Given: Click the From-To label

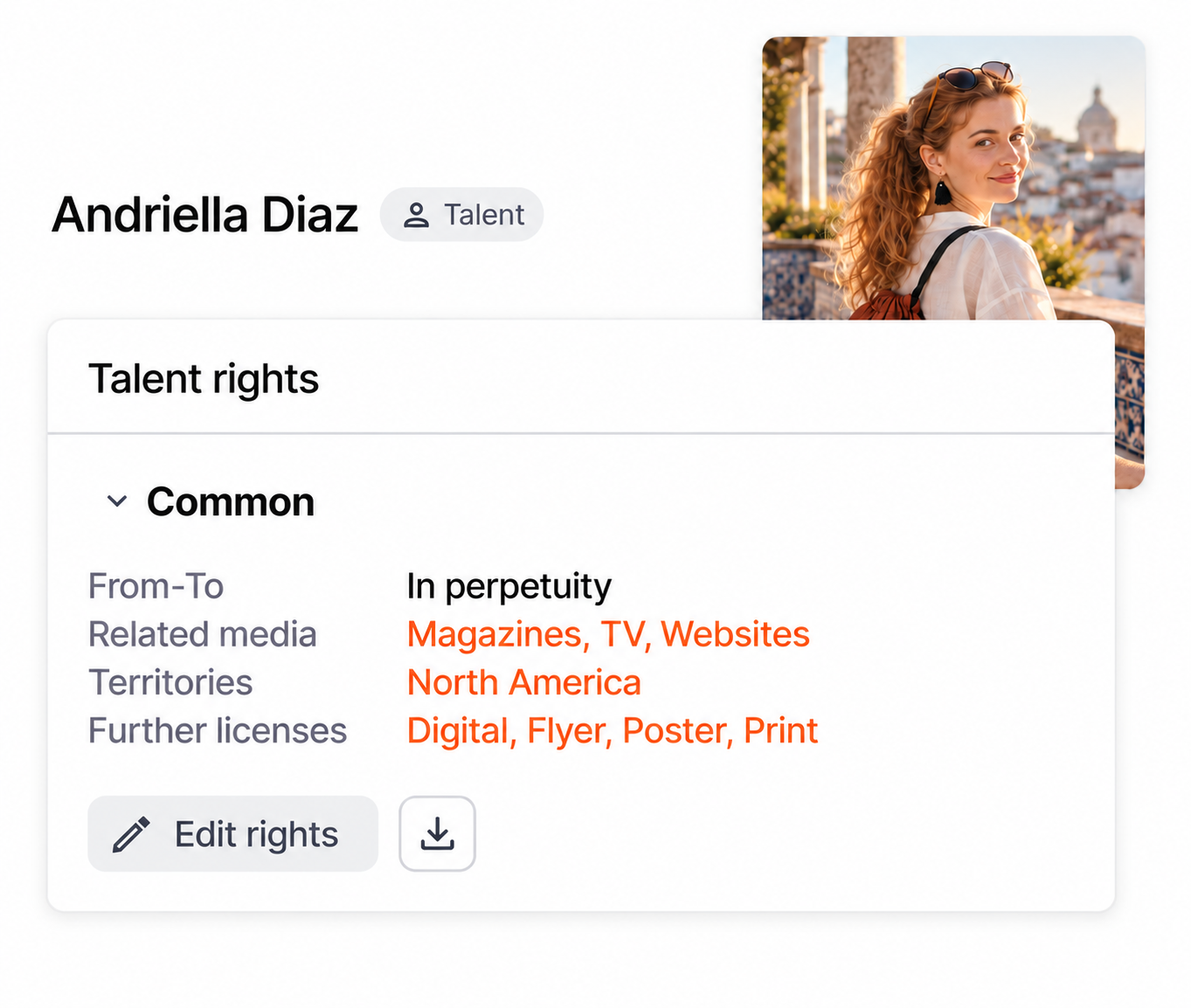Looking at the screenshot, I should click(x=156, y=586).
